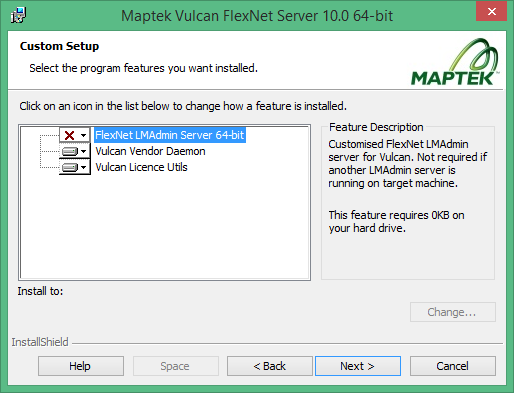The height and width of the screenshot is (393, 514).
Task: Select Vulcan Licence Utils feature
Action: (141, 167)
